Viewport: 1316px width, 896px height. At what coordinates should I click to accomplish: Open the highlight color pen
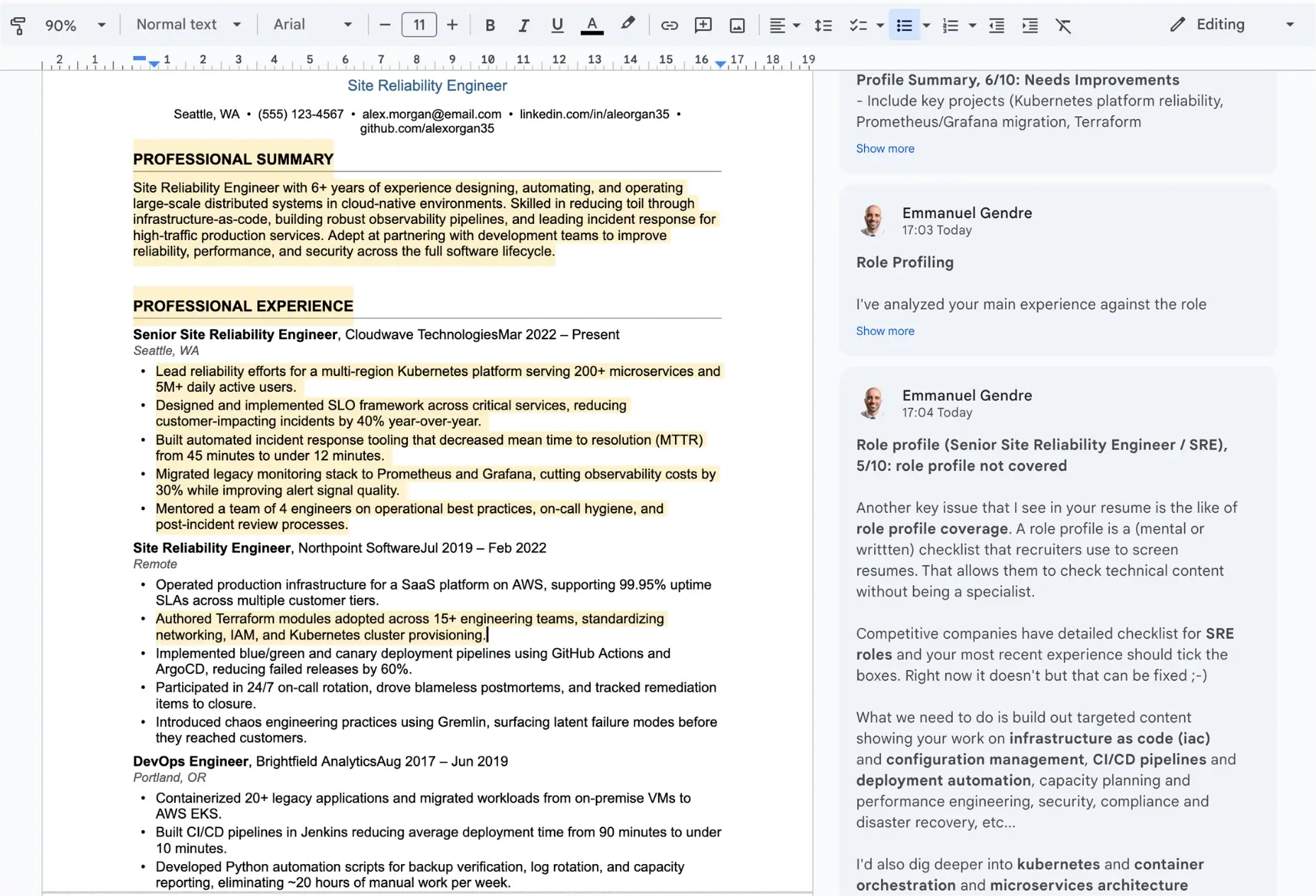click(627, 25)
